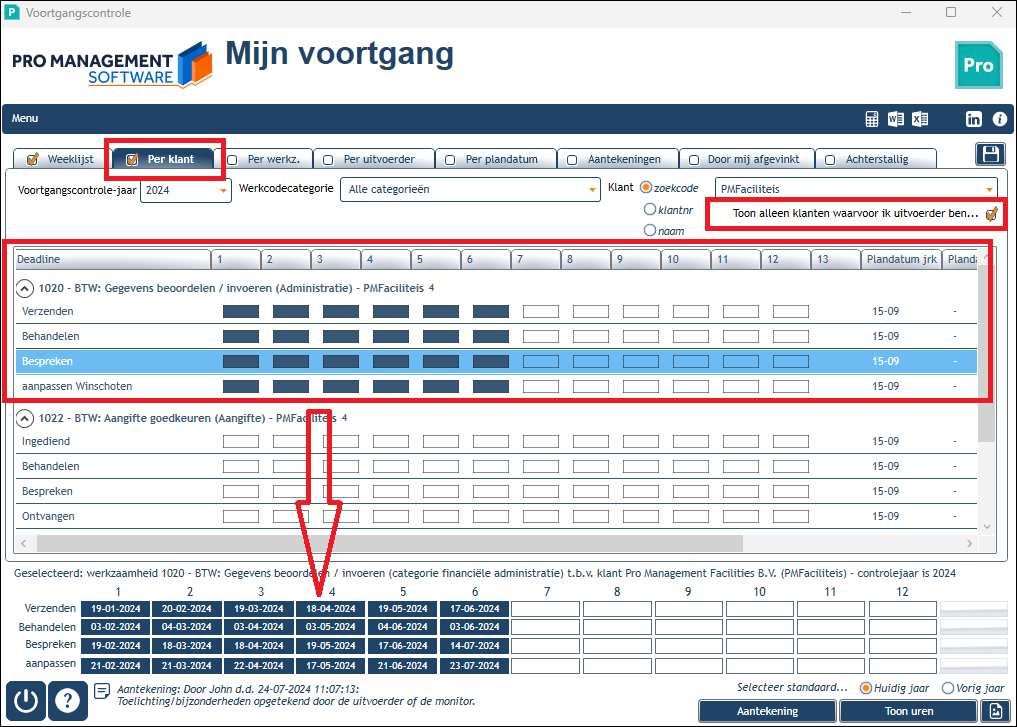The height and width of the screenshot is (727, 1017).
Task: Collapse the 1022 BTW Aangifte goedkeuren group
Action: 24,418
